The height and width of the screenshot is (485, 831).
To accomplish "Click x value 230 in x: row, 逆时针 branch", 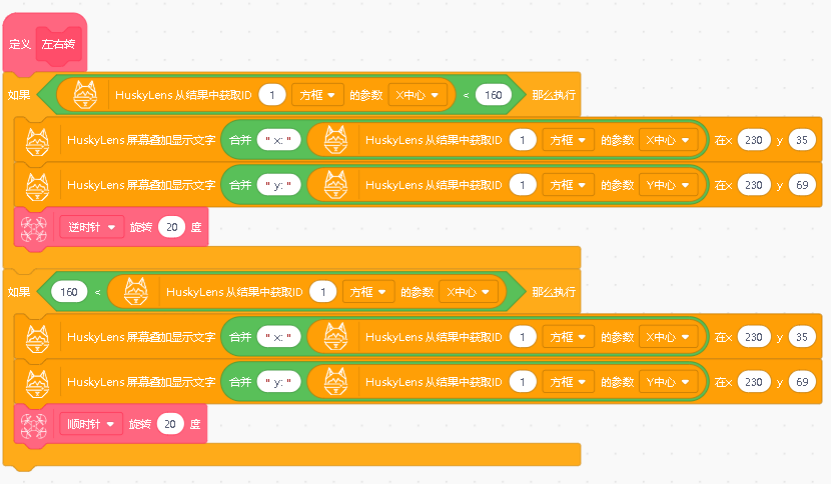I will (754, 140).
